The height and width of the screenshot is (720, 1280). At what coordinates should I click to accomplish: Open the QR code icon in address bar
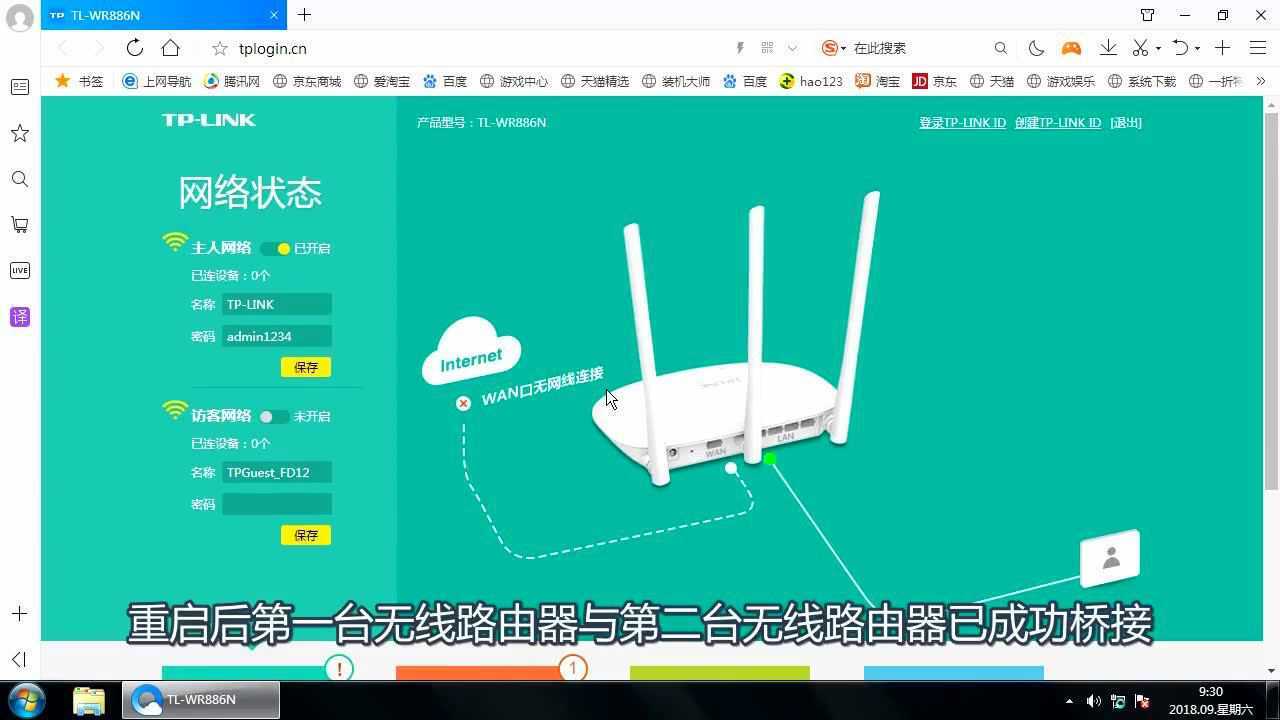[767, 48]
